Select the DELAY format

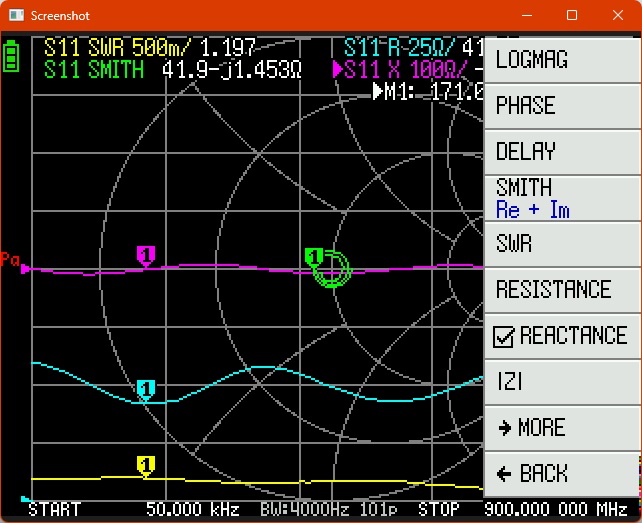point(562,151)
